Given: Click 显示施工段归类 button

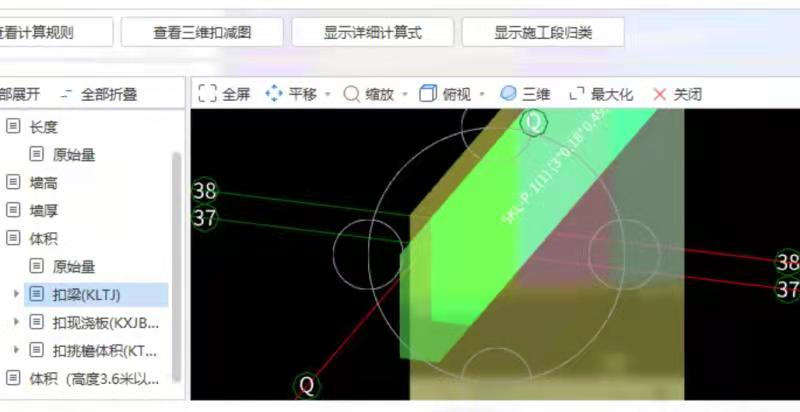Looking at the screenshot, I should point(543,32).
